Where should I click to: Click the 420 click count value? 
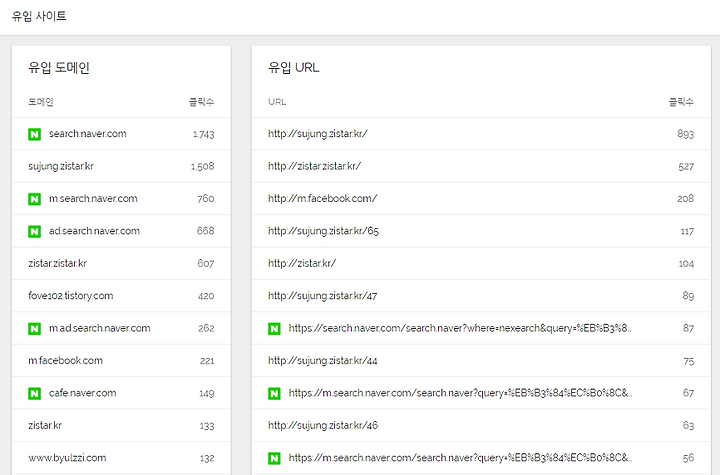(x=206, y=296)
